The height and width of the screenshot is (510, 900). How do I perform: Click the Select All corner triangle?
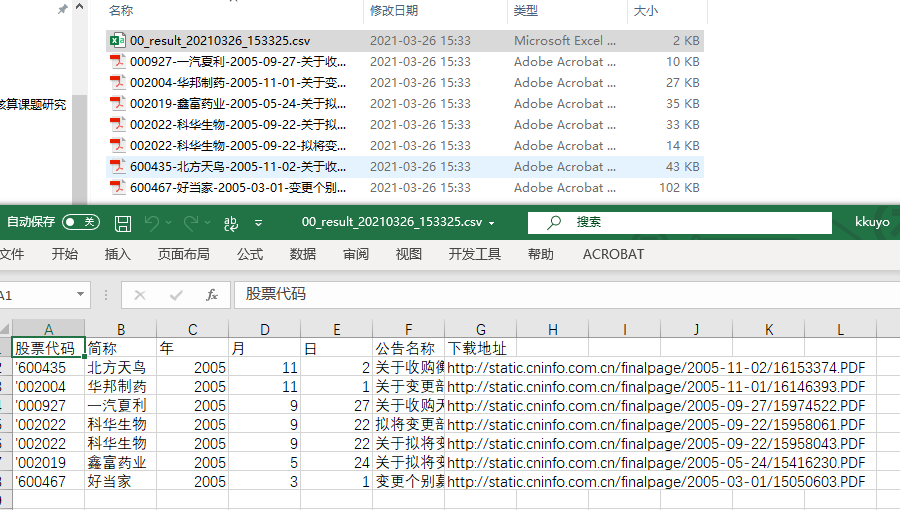5,329
